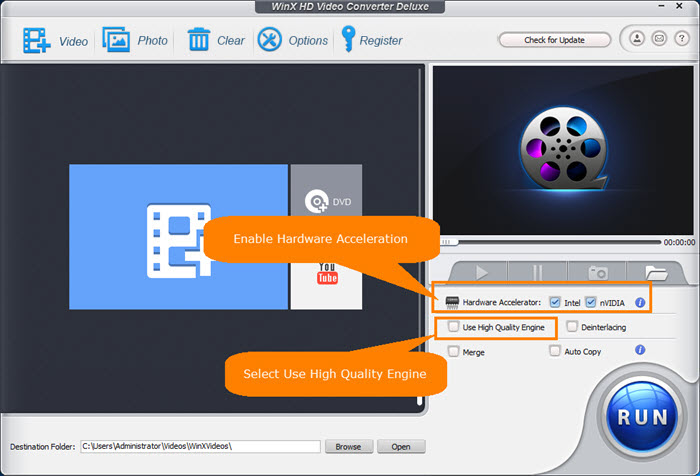Open the output folder icon
Viewport: 700px width, 476px height.
[655, 272]
